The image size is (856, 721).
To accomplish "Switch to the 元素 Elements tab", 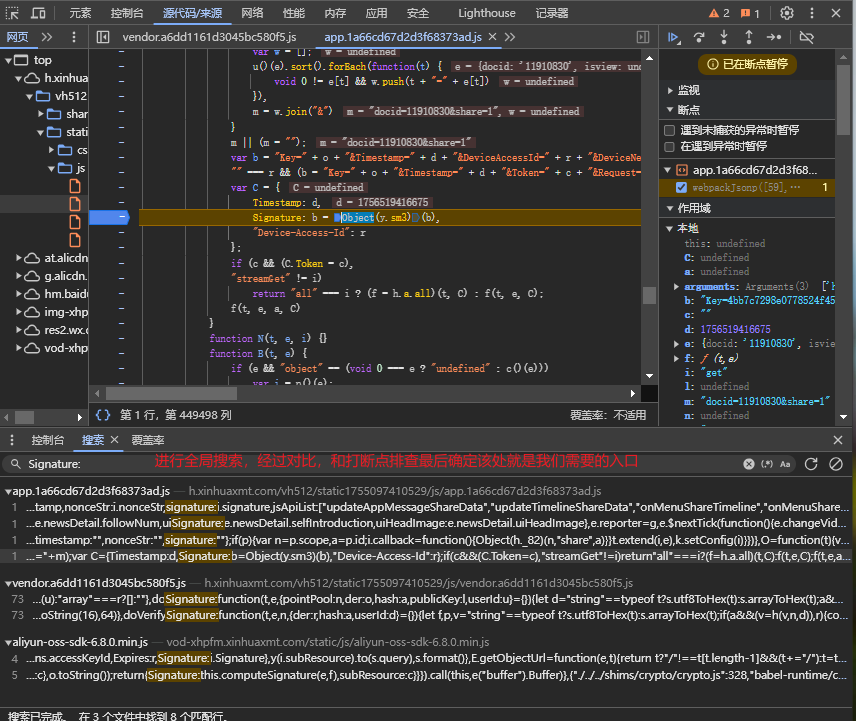I will point(80,13).
